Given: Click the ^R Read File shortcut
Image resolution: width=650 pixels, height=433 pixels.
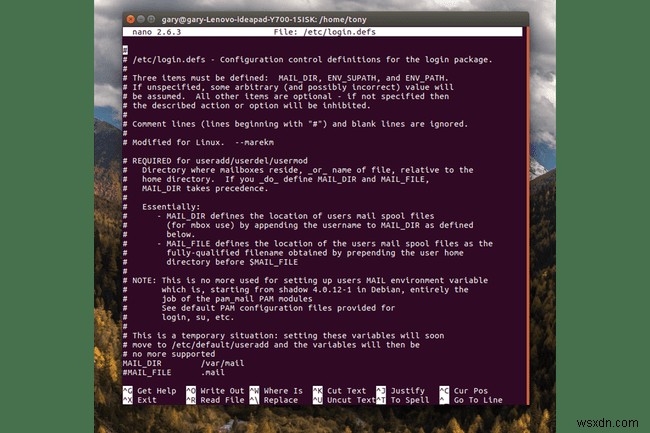Looking at the screenshot, I should point(215,400).
